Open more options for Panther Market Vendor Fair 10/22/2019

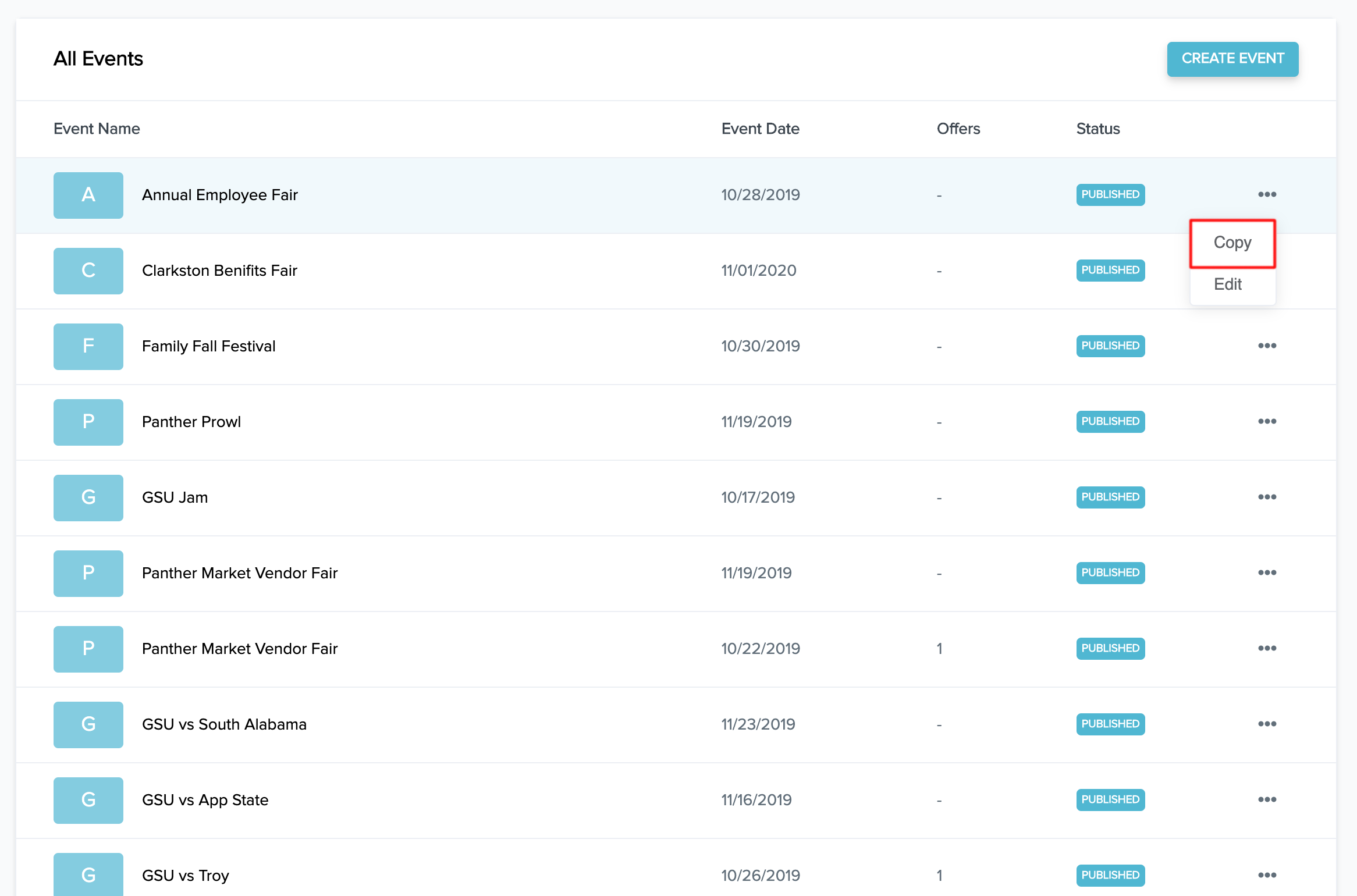pyautogui.click(x=1267, y=648)
